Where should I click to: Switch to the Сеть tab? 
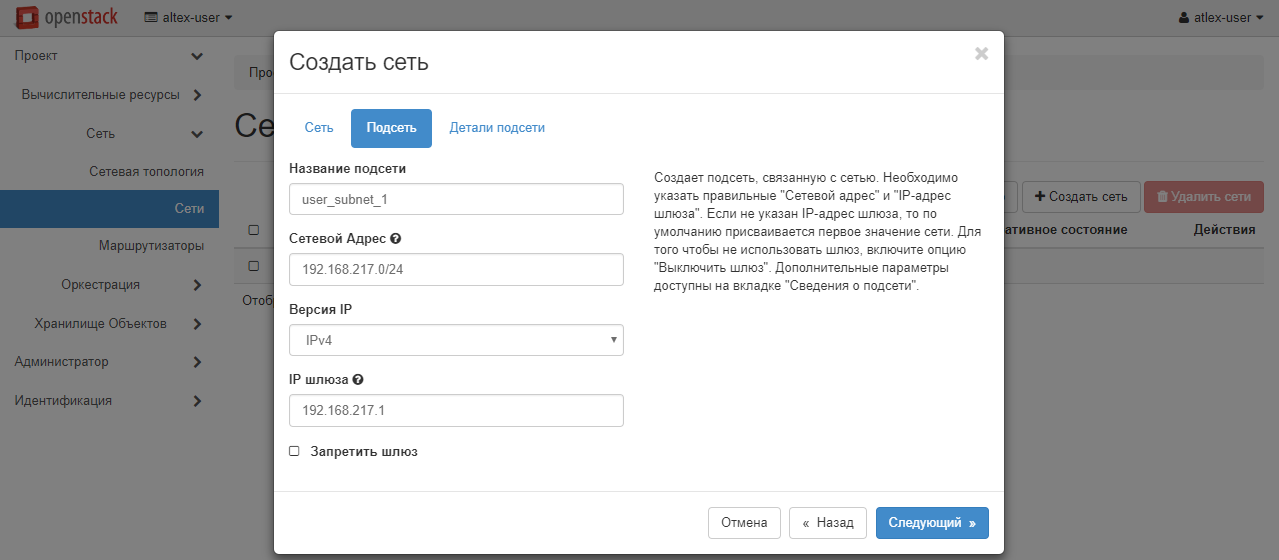319,128
